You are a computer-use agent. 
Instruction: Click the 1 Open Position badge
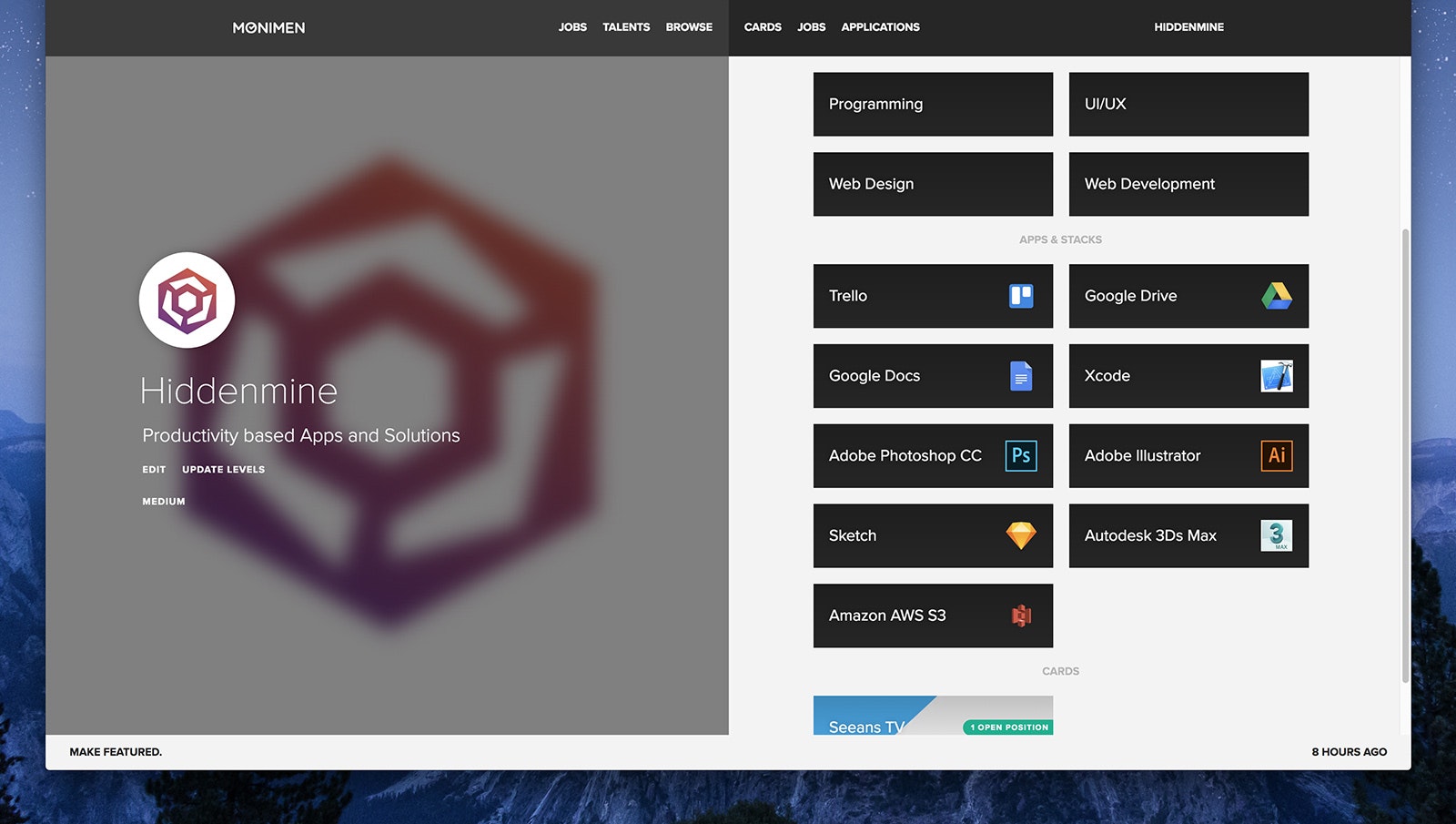[1008, 727]
